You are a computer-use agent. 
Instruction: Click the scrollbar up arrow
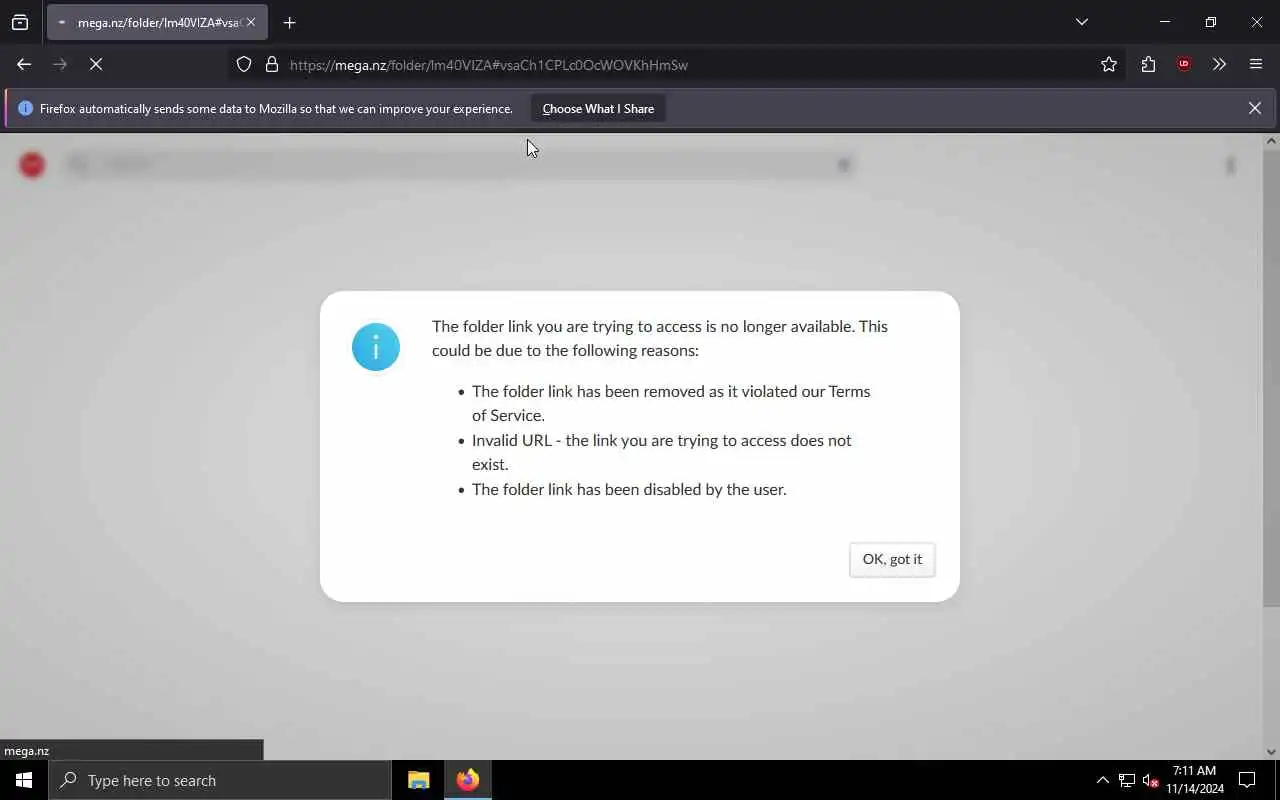click(1271, 141)
